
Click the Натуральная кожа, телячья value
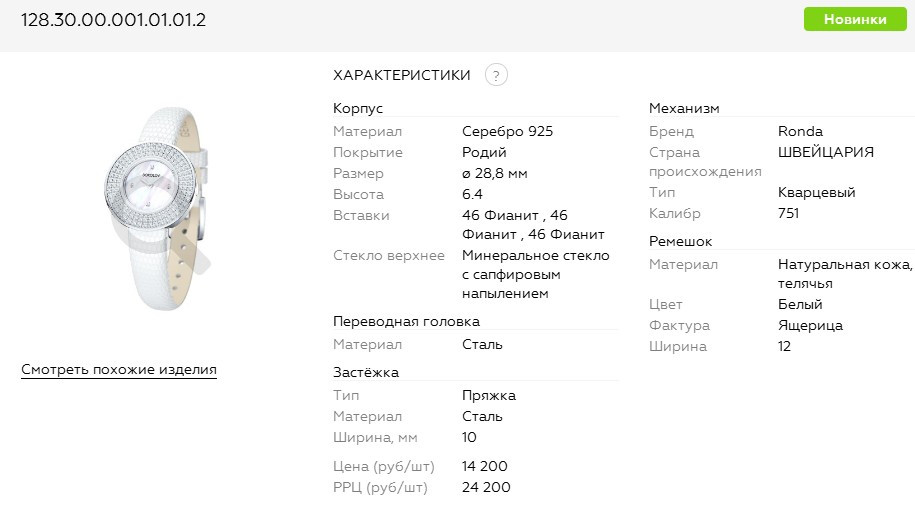(844, 274)
